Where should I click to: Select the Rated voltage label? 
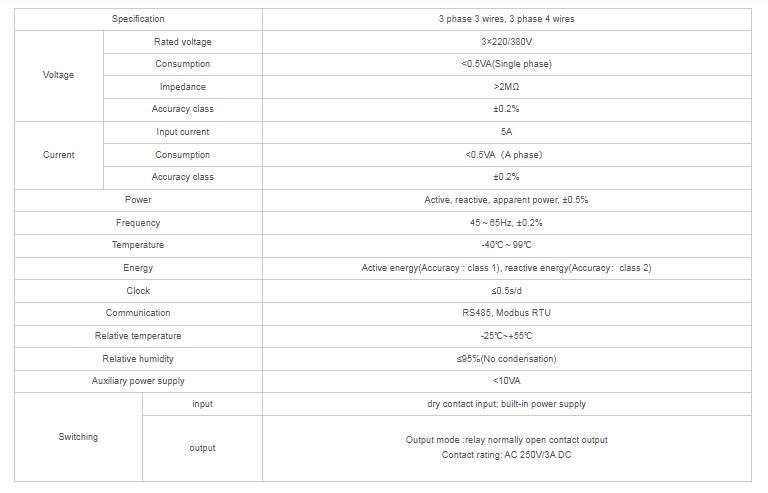pyautogui.click(x=182, y=42)
